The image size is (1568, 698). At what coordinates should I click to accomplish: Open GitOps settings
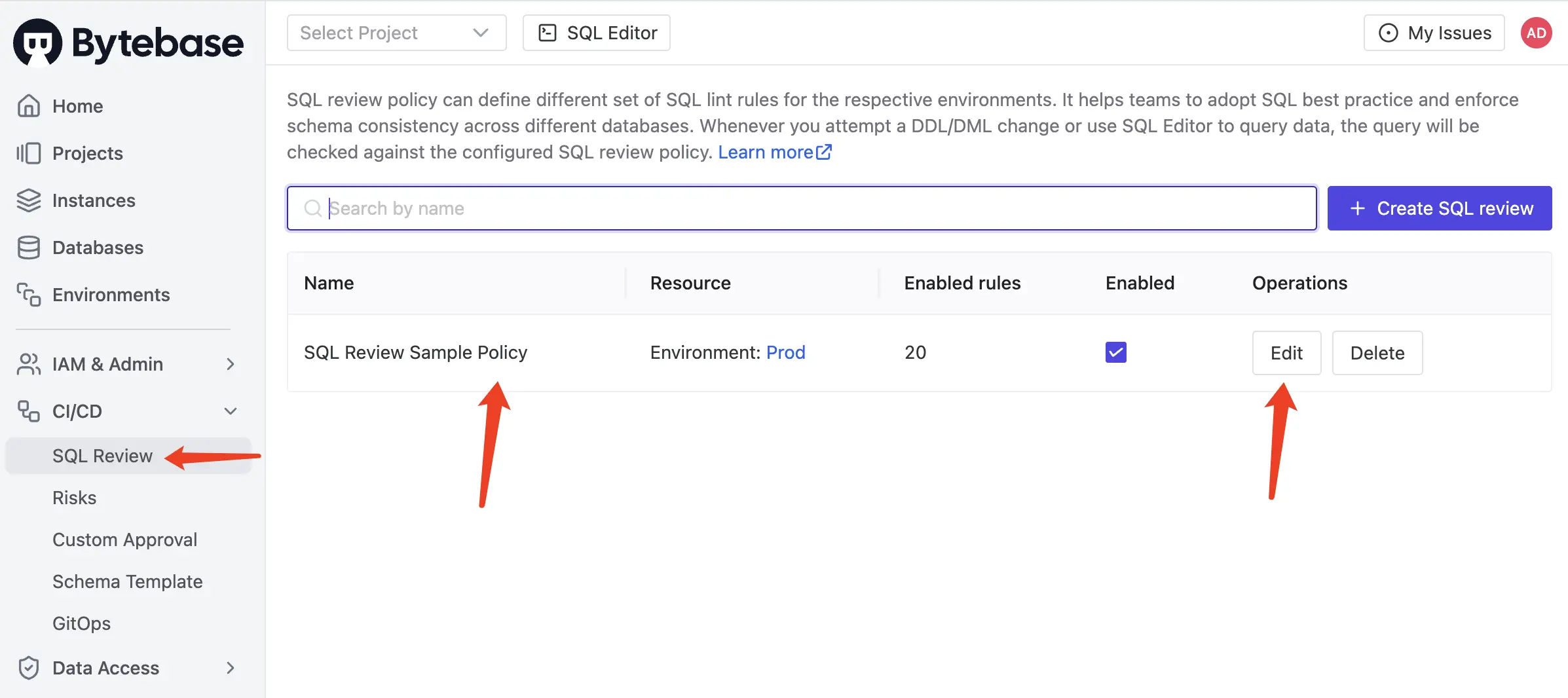[x=82, y=623]
